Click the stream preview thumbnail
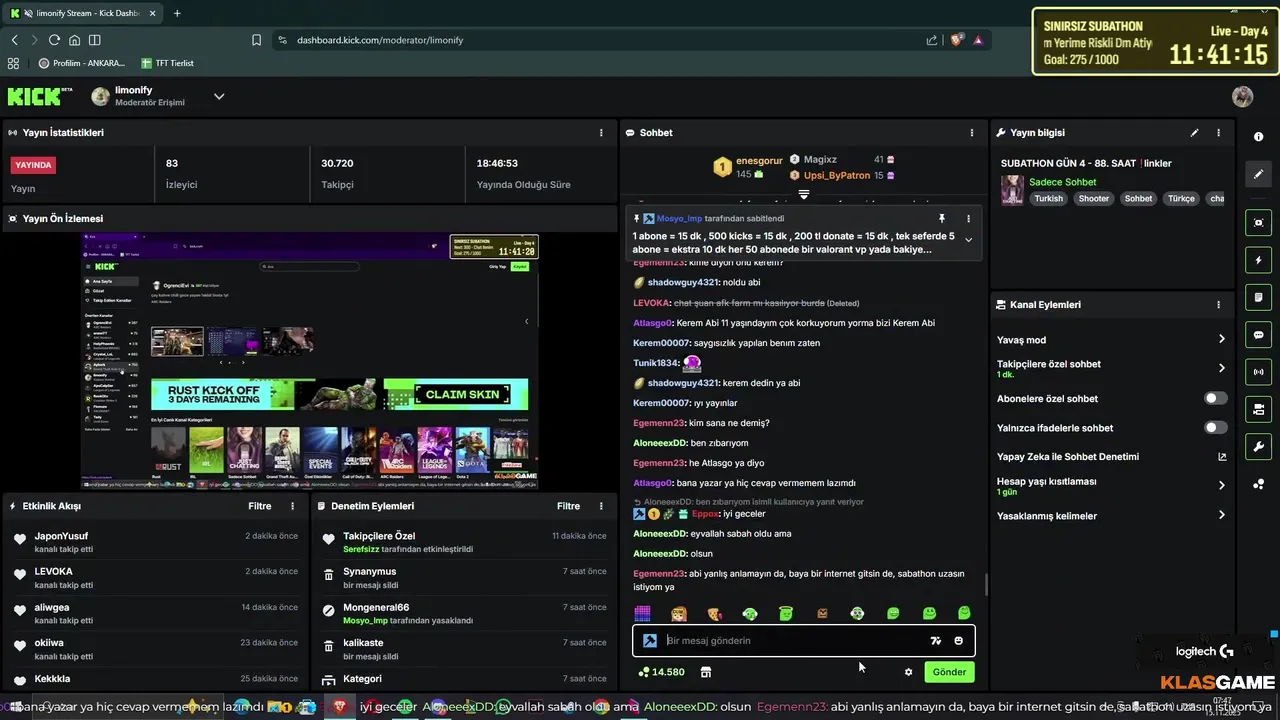This screenshot has width=1280, height=720. click(309, 362)
